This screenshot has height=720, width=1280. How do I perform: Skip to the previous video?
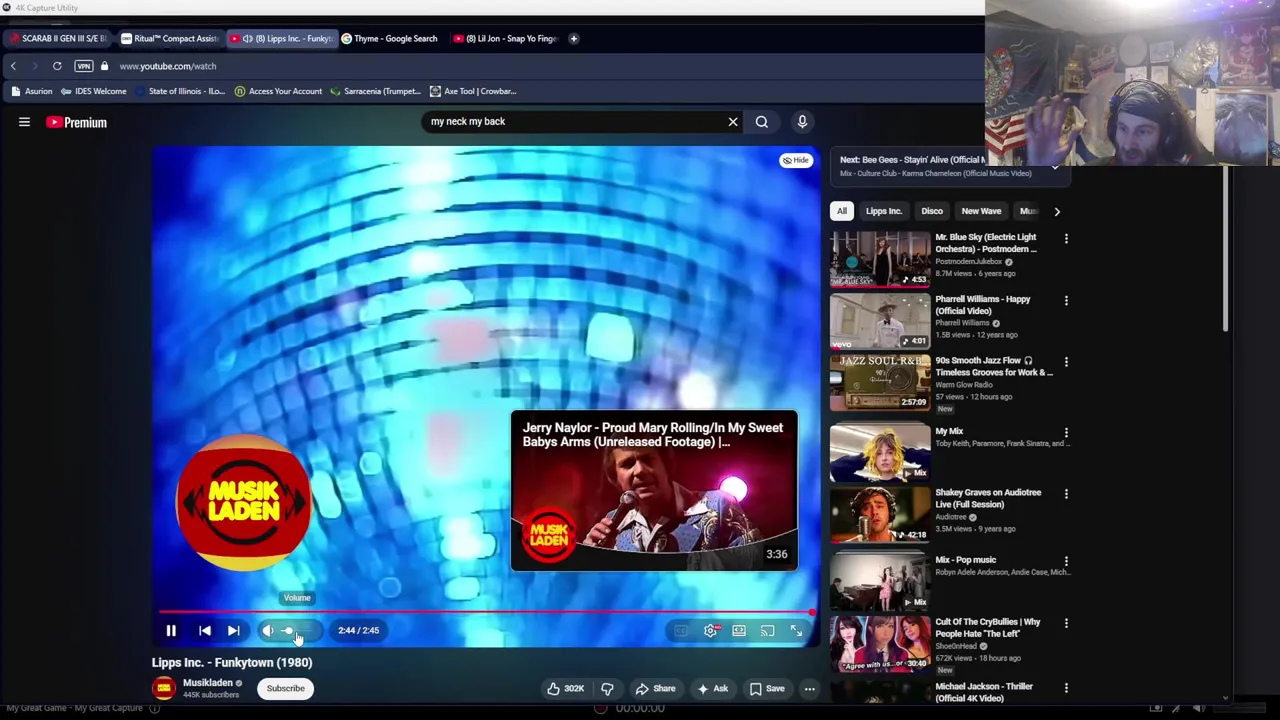click(204, 631)
